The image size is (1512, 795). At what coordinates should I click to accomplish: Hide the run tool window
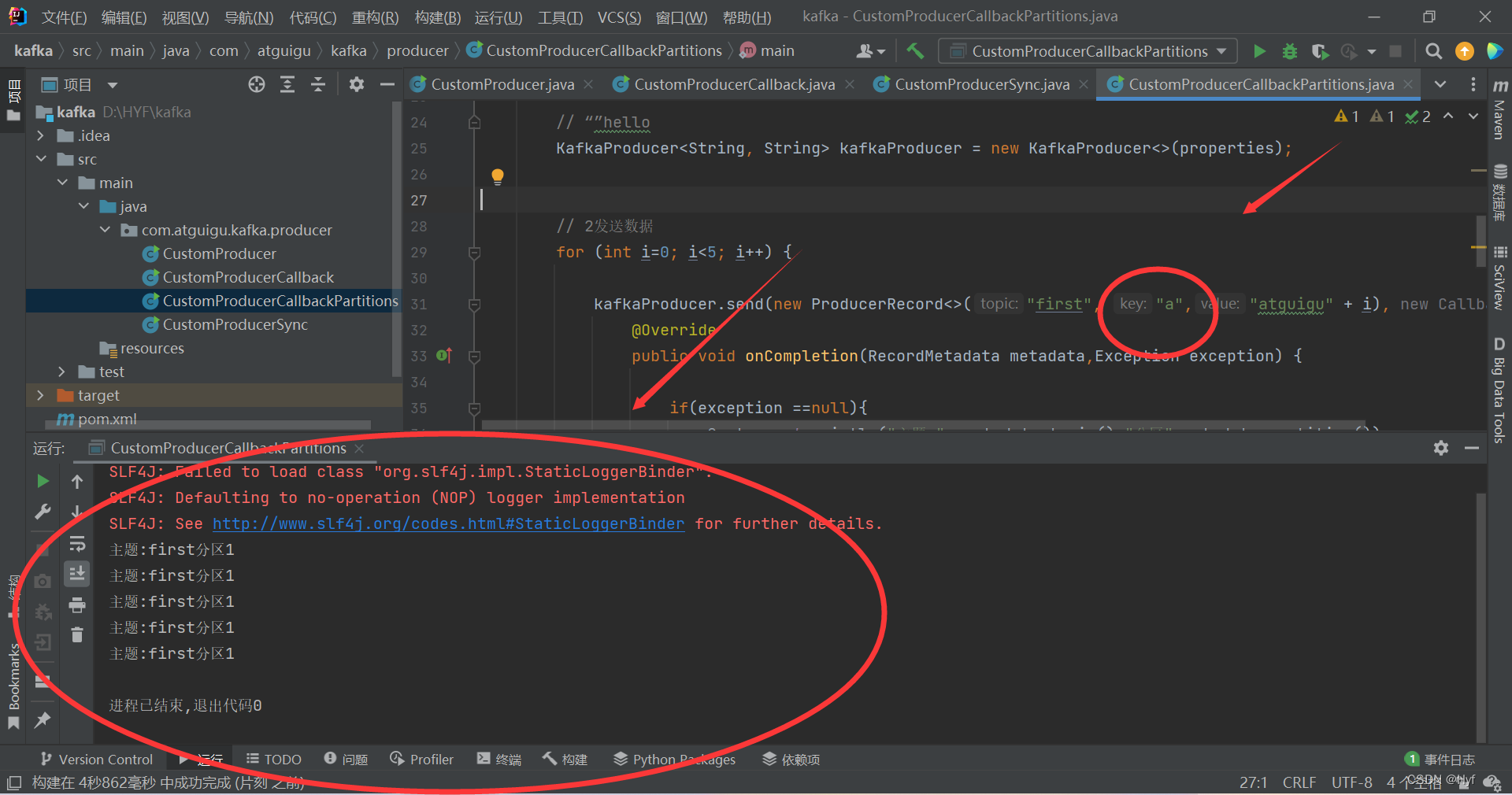point(1472,448)
